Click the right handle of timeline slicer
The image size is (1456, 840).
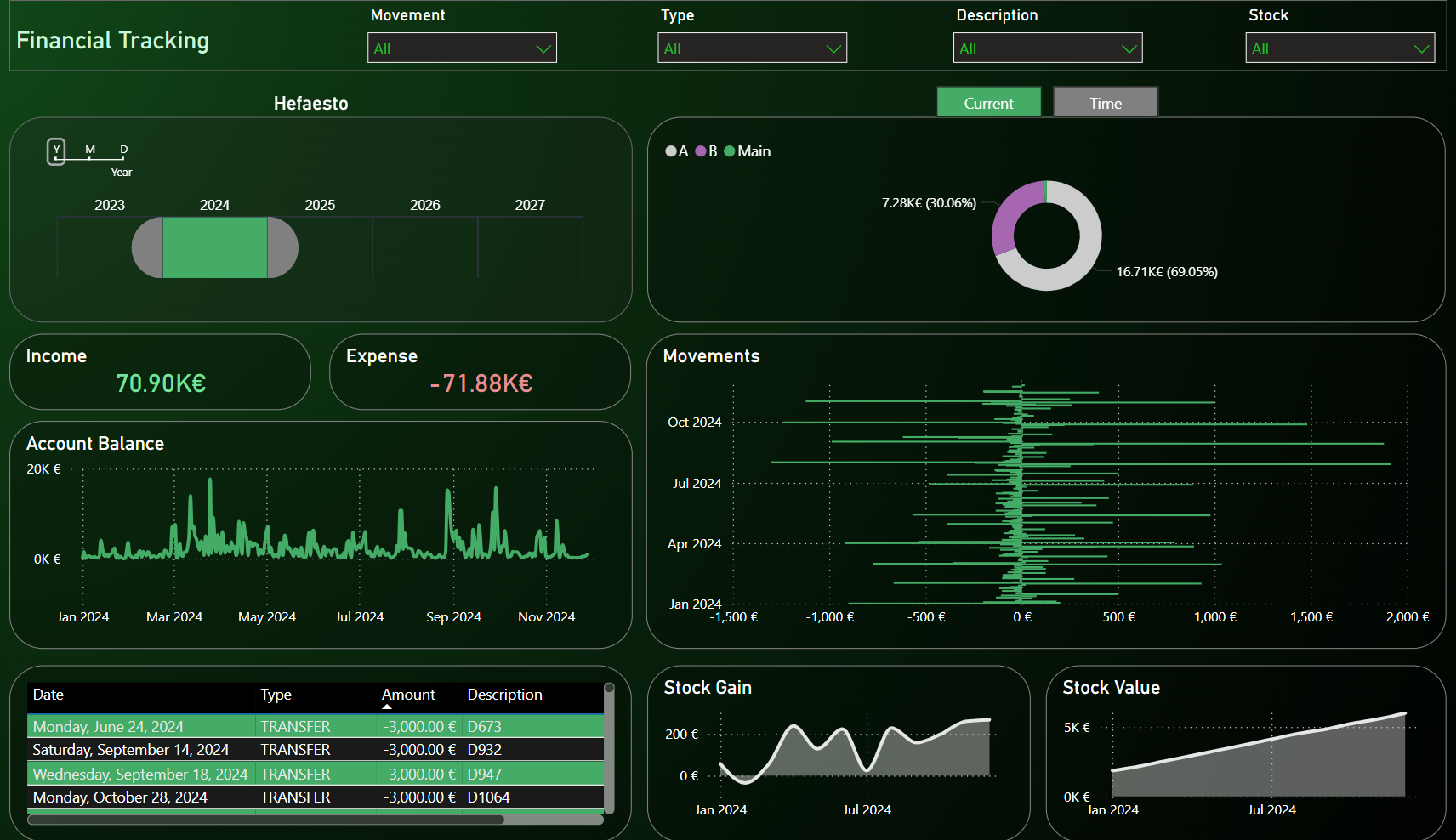(x=282, y=247)
